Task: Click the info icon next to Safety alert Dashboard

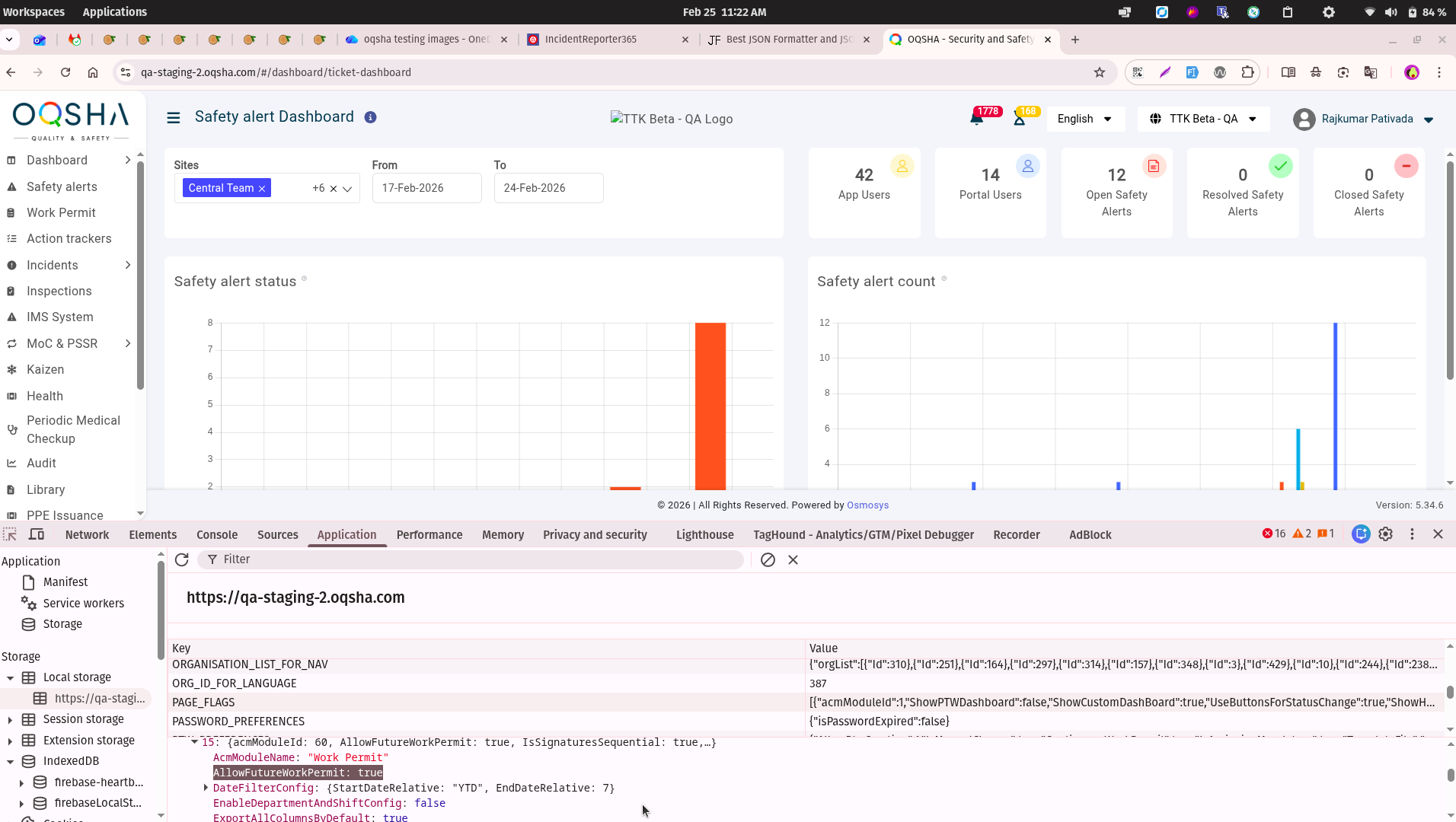Action: tap(370, 117)
